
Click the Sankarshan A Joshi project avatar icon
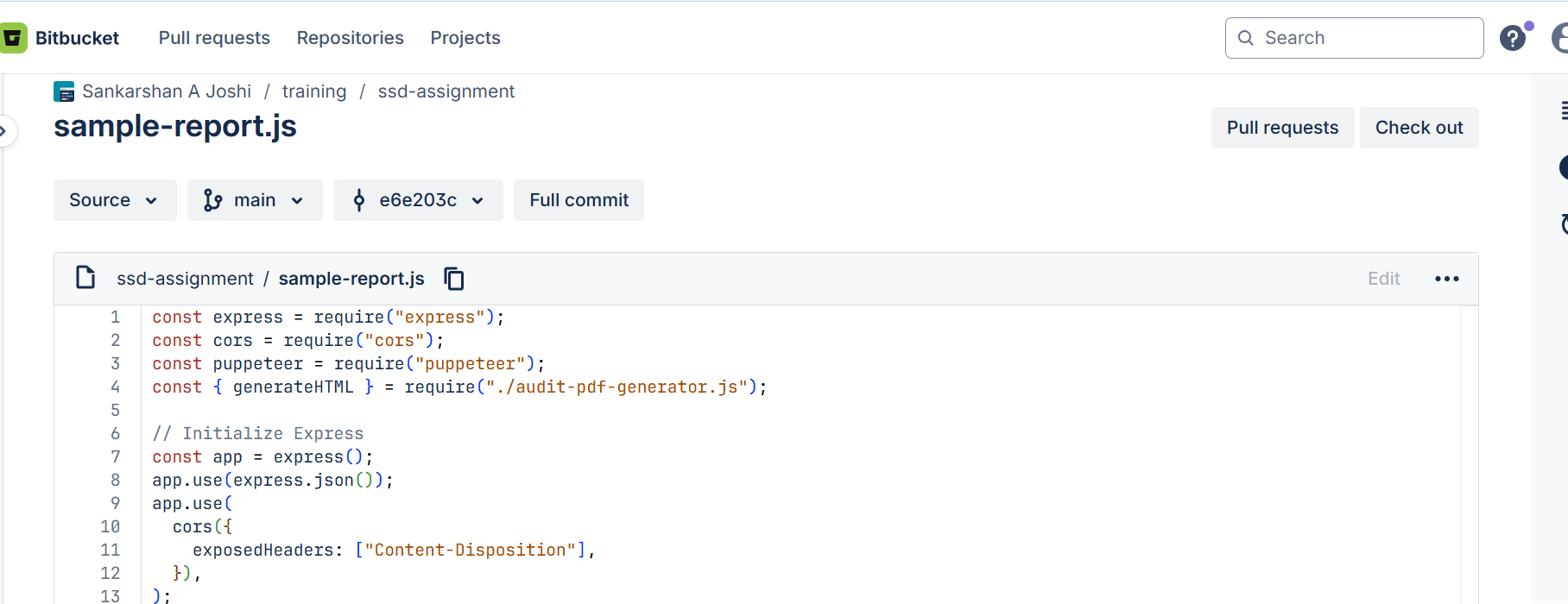pyautogui.click(x=64, y=91)
